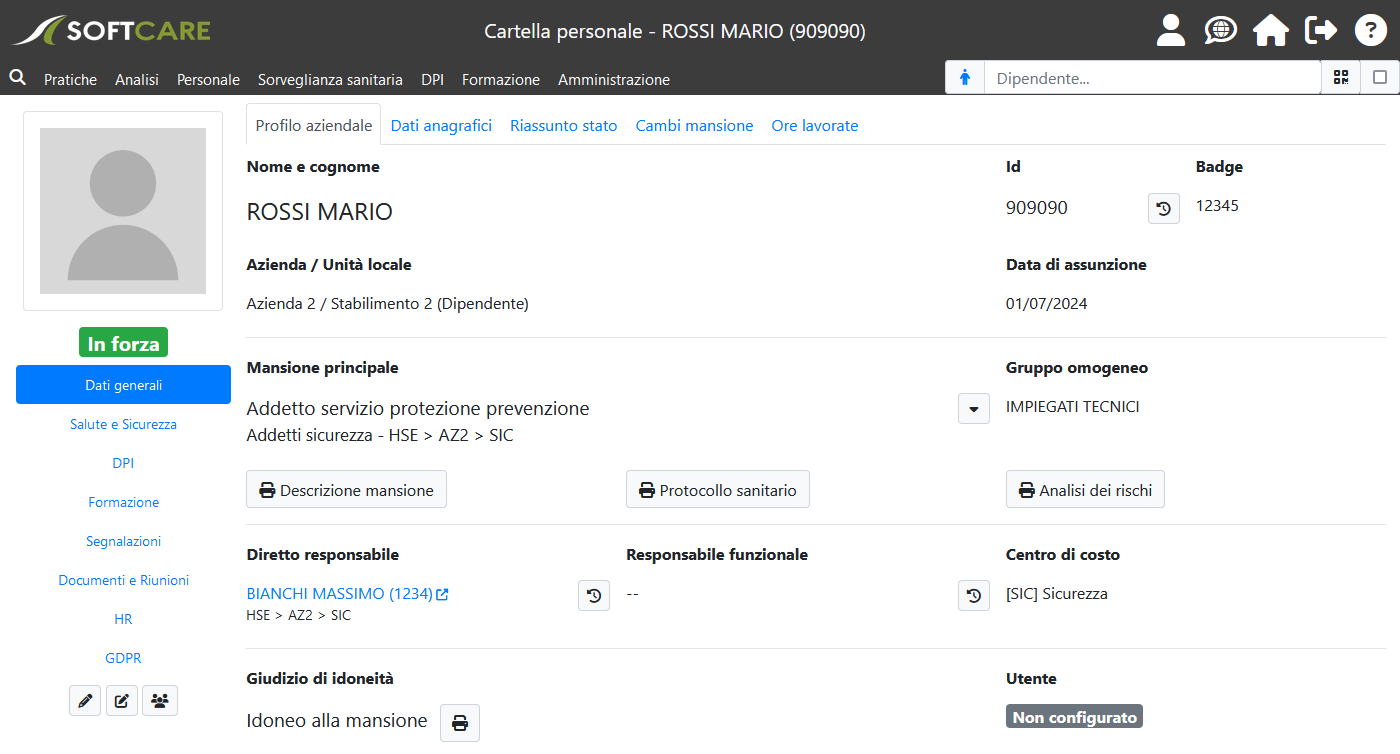Screen dimensions: 1400x754
Task: Click the magnifier search icon in menu bar
Action: (x=17, y=77)
